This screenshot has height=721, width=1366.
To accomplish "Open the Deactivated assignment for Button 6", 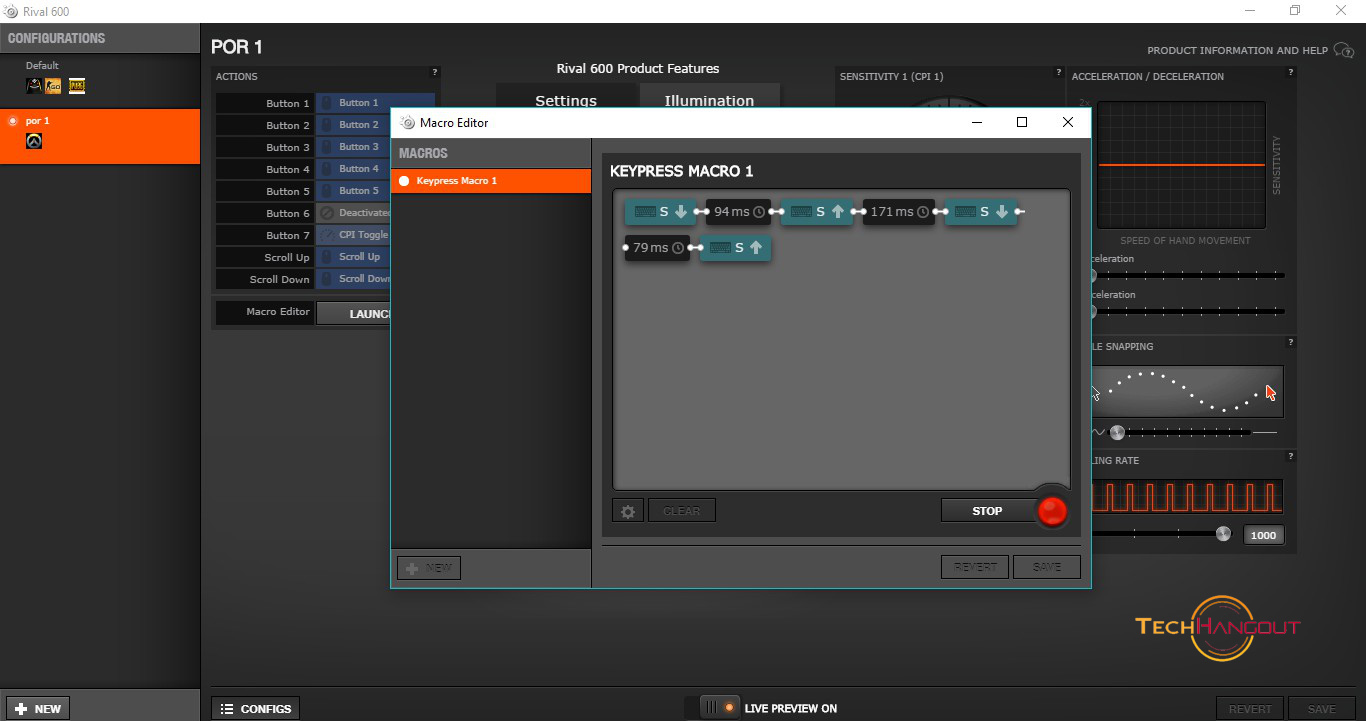I will pos(353,213).
